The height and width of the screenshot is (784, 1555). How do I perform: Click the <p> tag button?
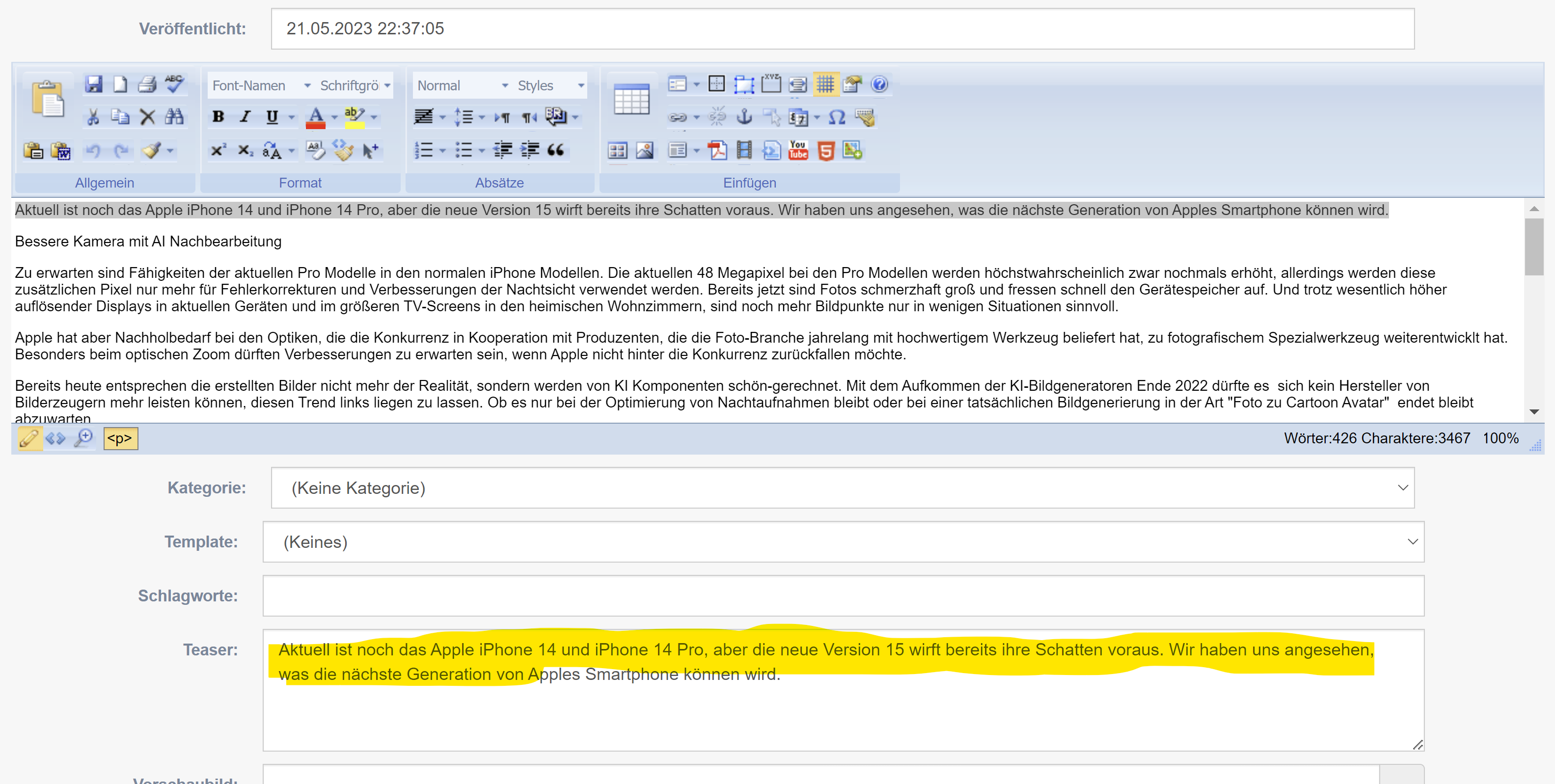tap(121, 438)
